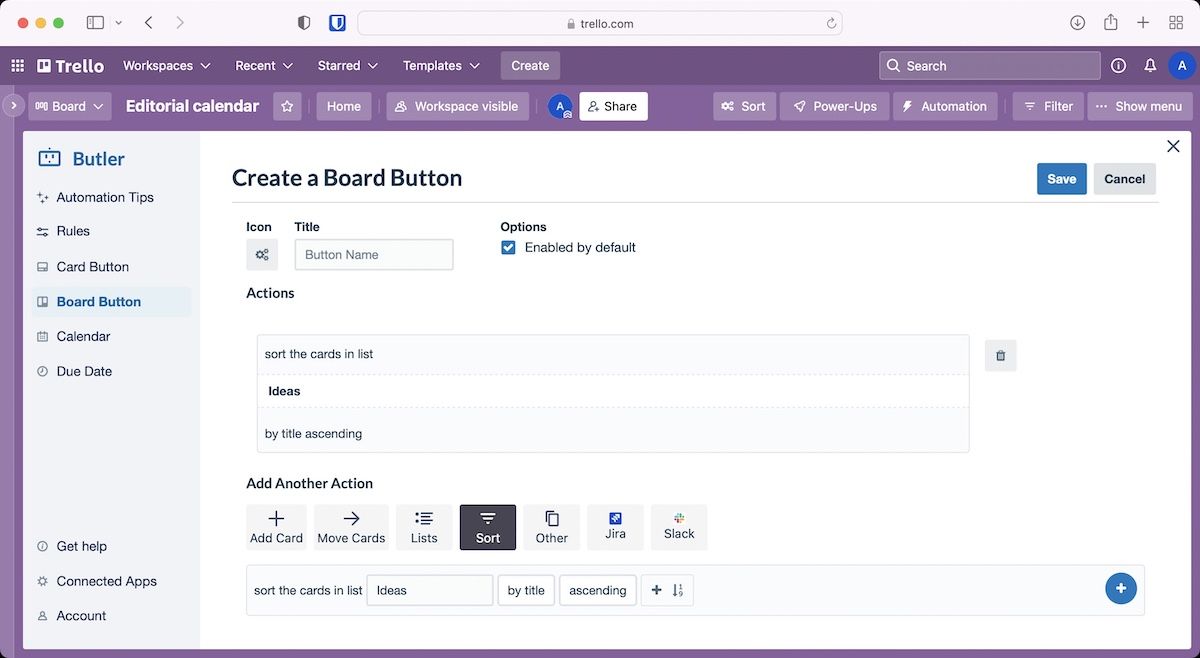This screenshot has width=1200, height=658.
Task: Click the trash icon to delete action
Action: [x=1000, y=356]
